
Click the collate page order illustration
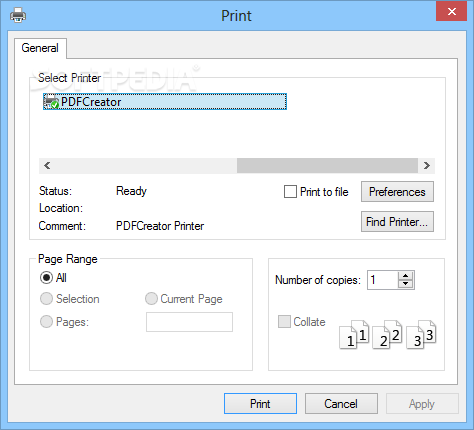[388, 335]
